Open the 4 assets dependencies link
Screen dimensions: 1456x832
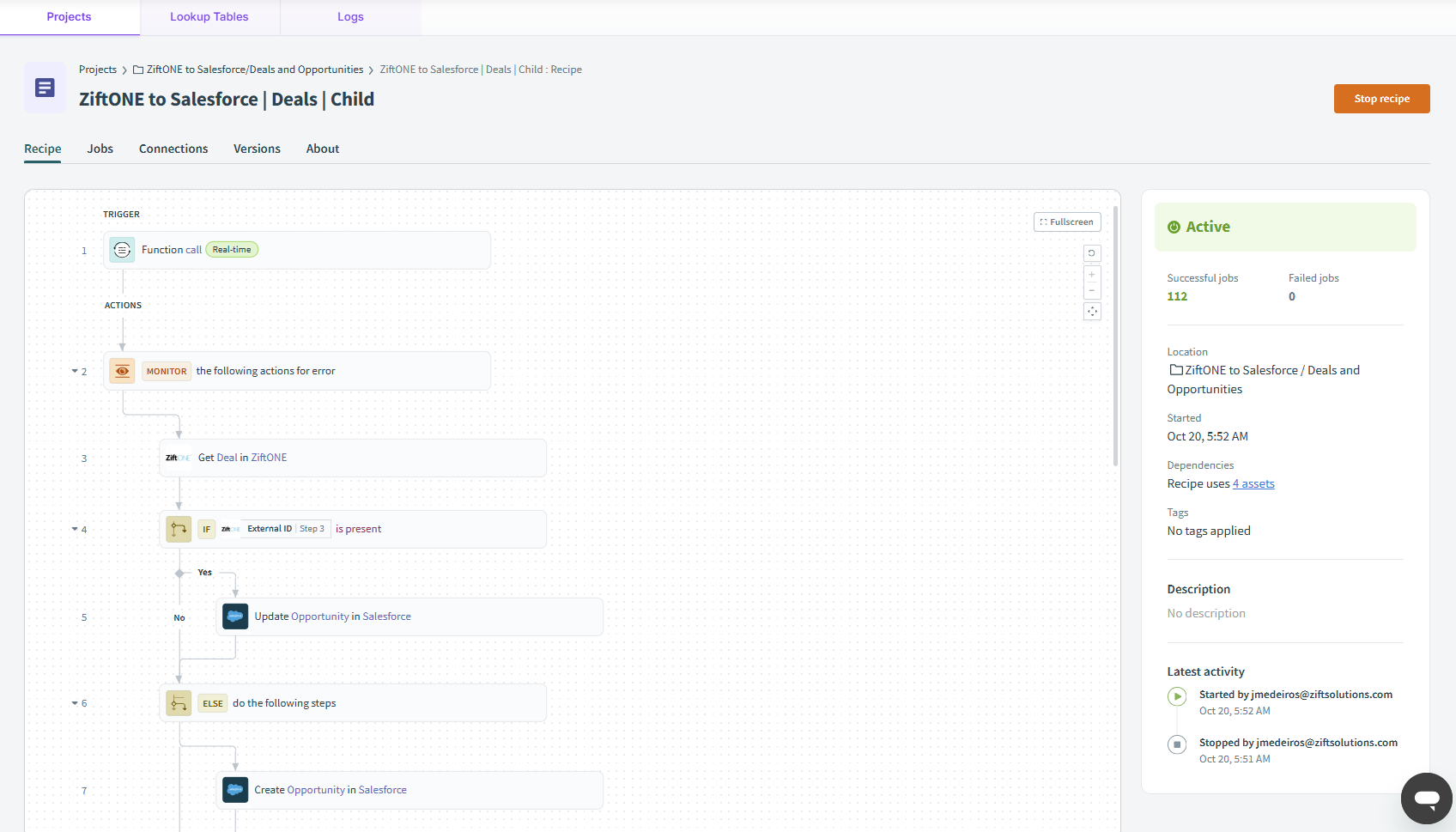[1253, 483]
